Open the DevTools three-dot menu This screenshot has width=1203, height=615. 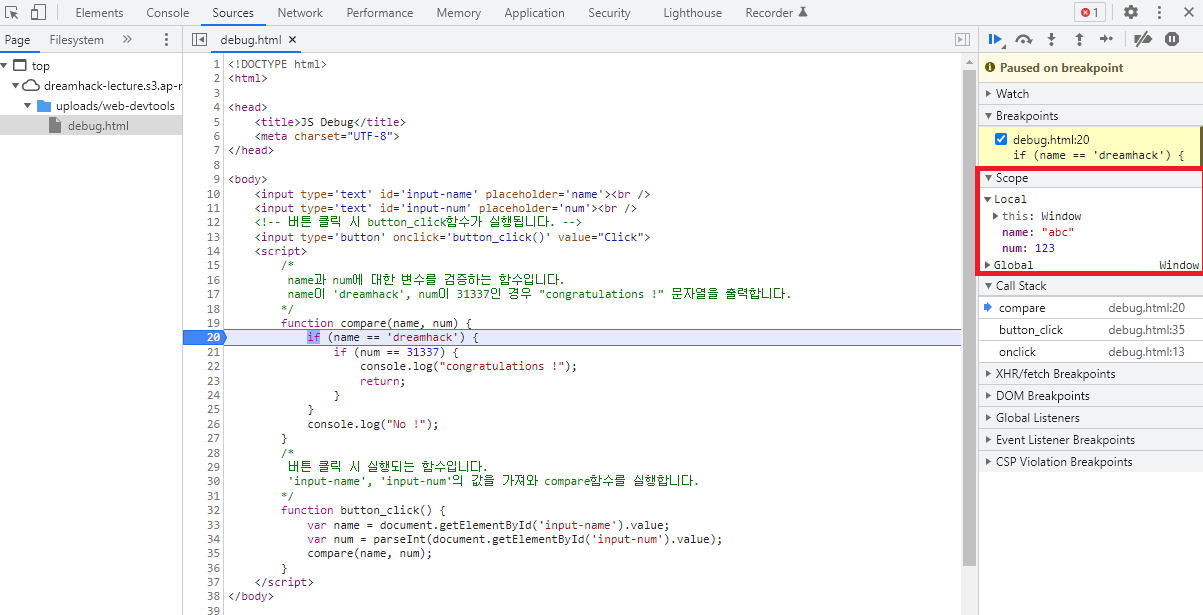[1159, 12]
